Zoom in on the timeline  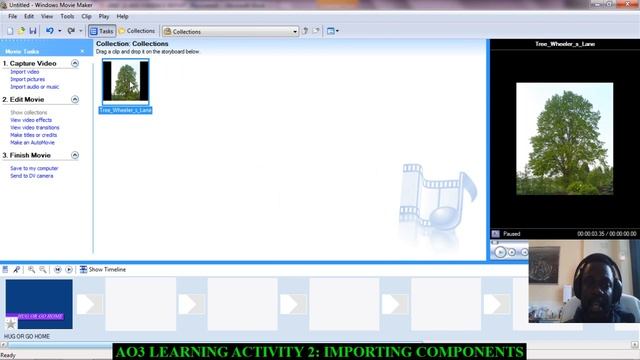click(31, 269)
